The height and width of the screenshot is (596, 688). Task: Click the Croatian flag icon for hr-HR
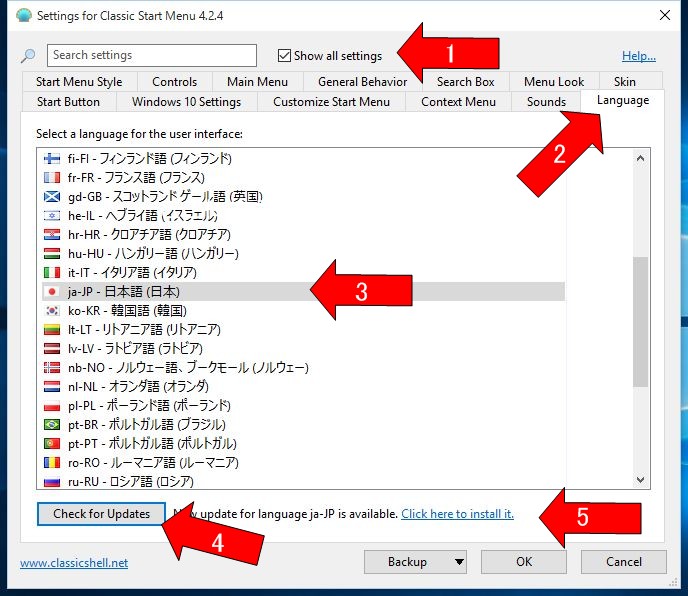(52, 234)
